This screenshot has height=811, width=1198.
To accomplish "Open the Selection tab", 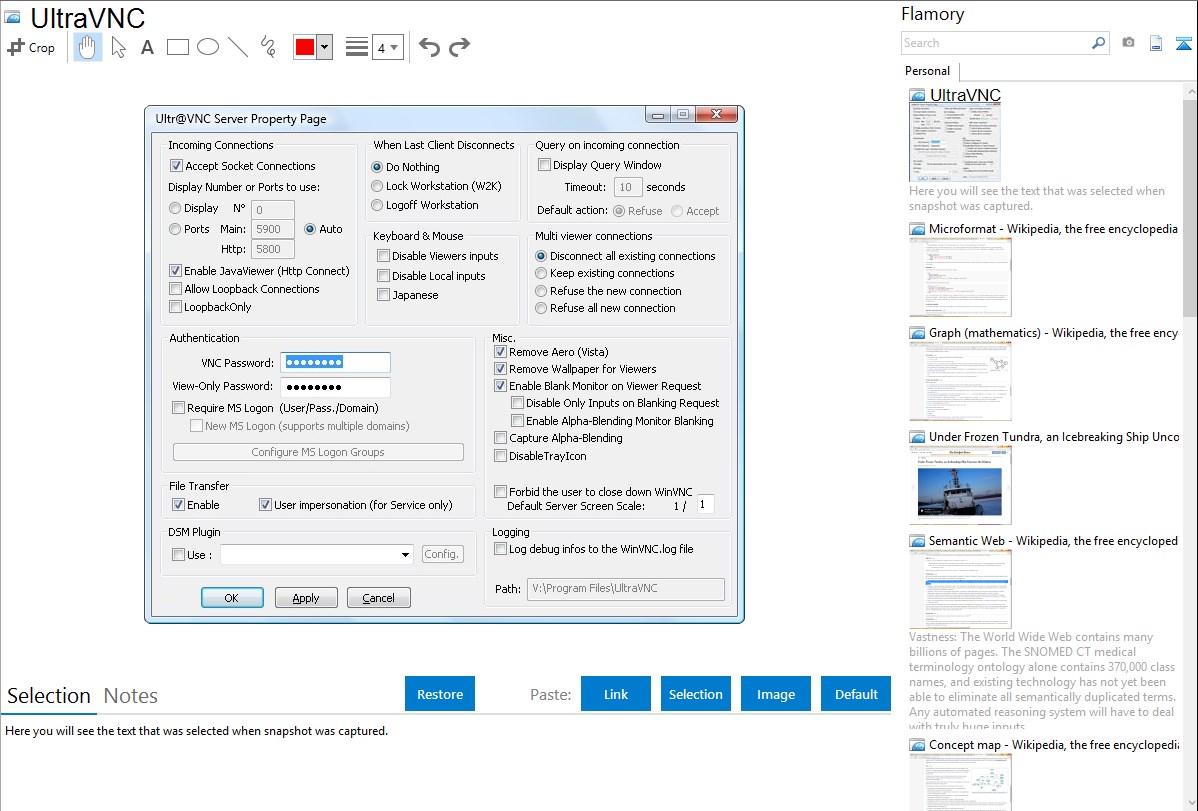I will [49, 696].
